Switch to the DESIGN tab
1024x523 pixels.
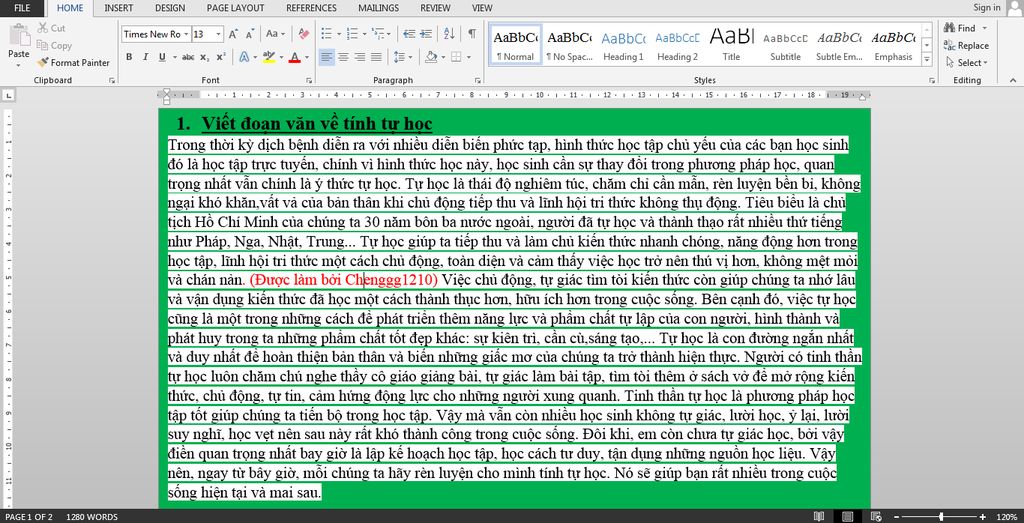pos(170,8)
